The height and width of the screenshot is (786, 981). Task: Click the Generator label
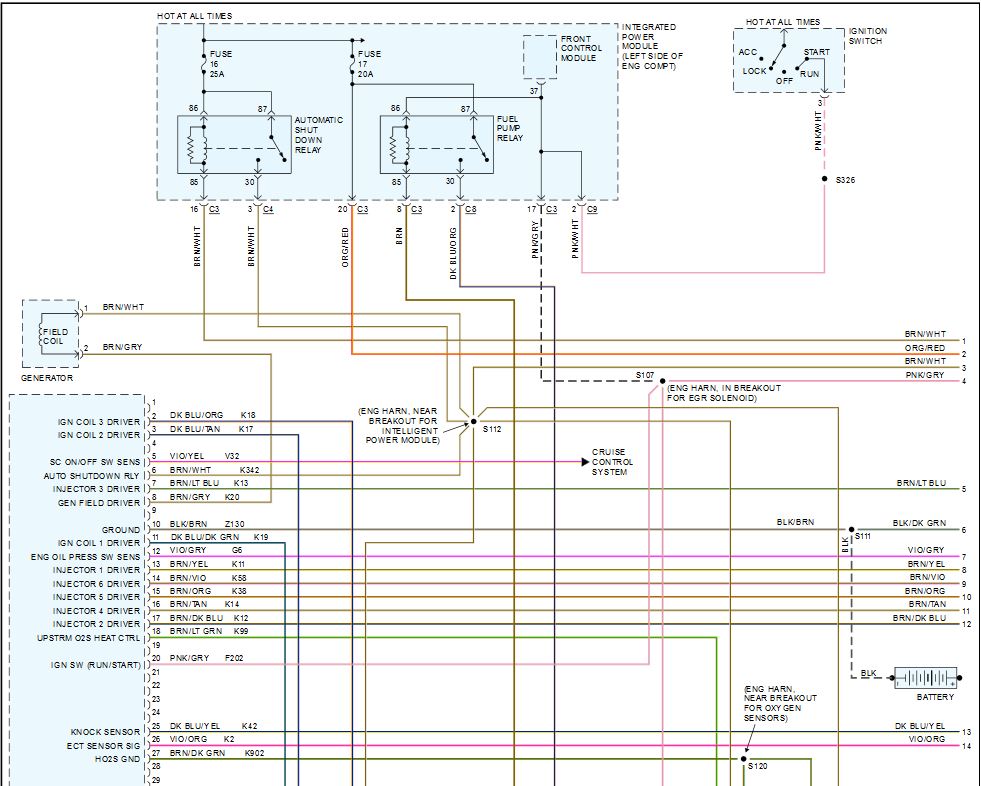click(48, 378)
